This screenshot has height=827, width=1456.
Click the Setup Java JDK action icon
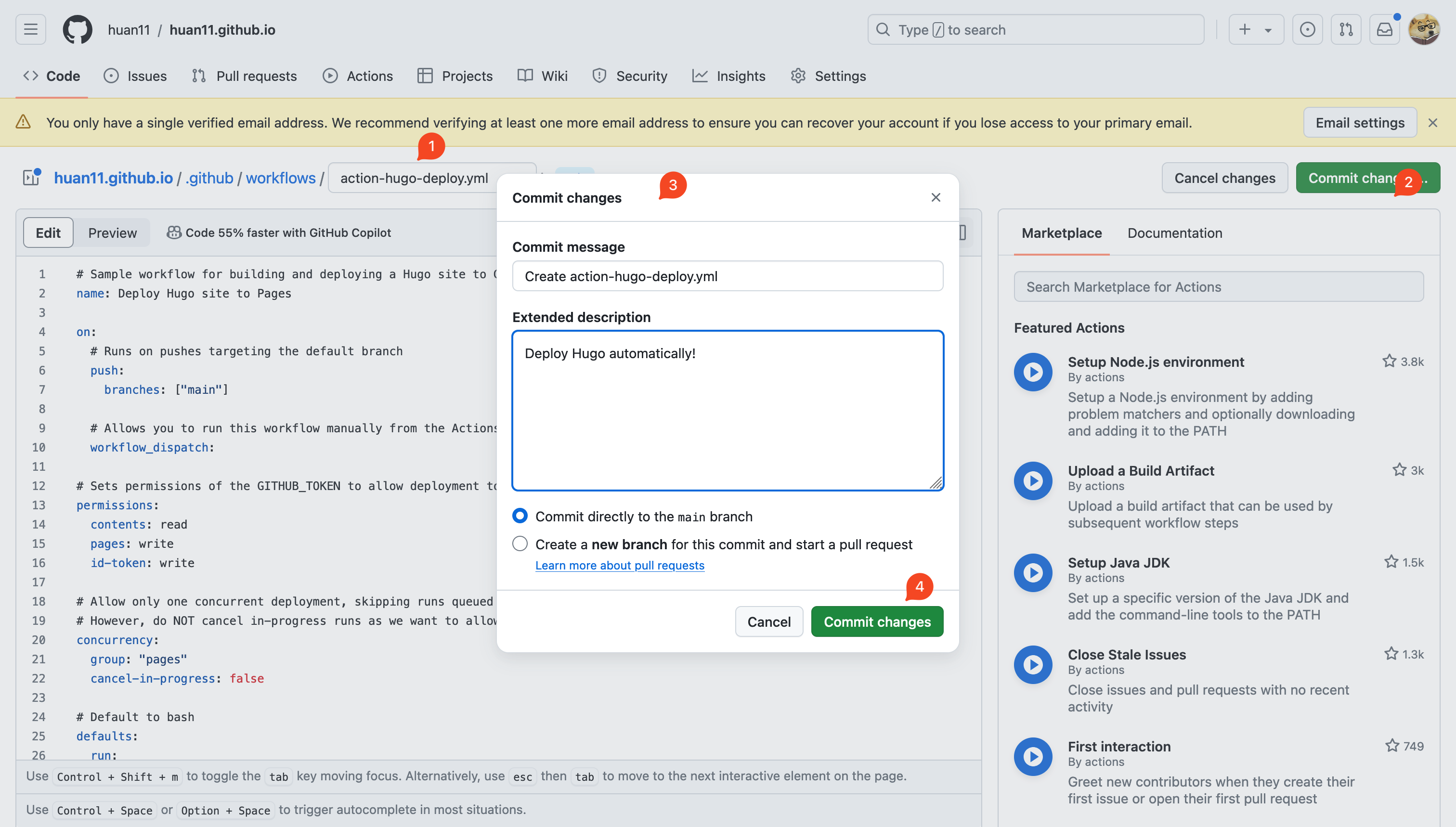[x=1033, y=572]
